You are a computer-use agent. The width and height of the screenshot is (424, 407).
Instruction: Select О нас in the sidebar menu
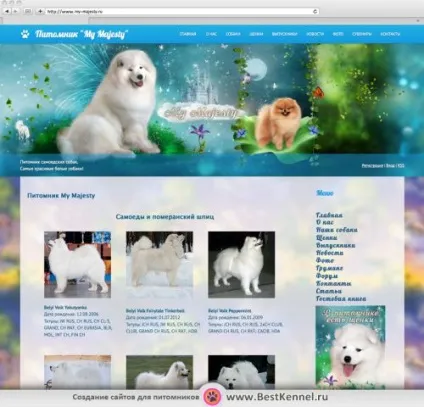(x=325, y=222)
